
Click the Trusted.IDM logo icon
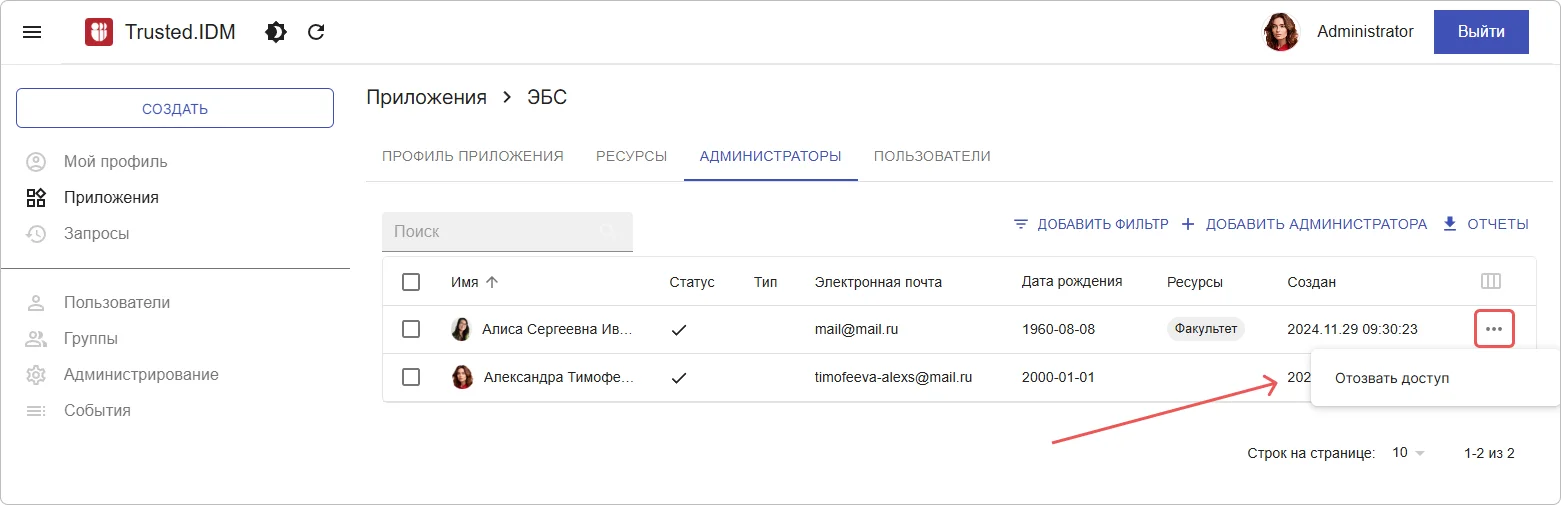coord(99,32)
